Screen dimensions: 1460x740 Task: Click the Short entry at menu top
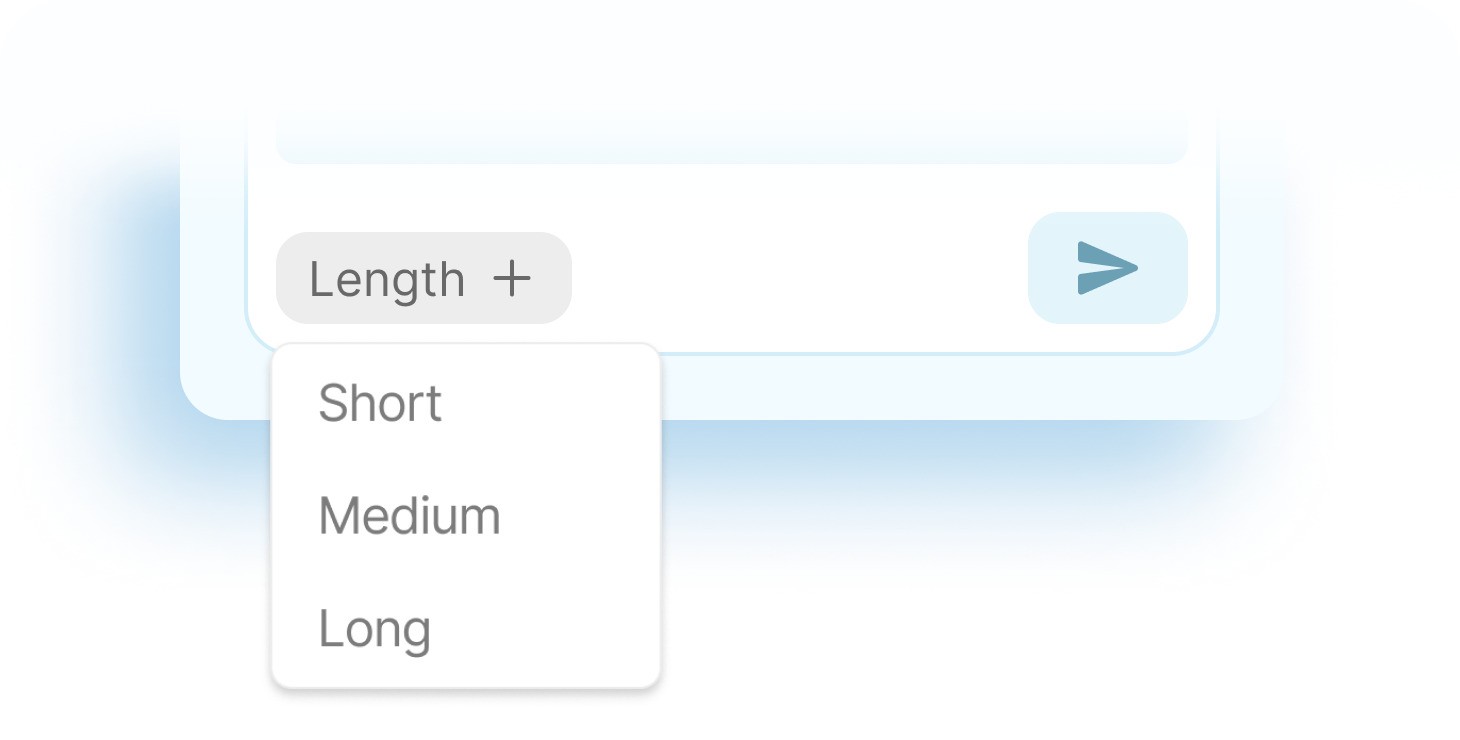coord(380,403)
